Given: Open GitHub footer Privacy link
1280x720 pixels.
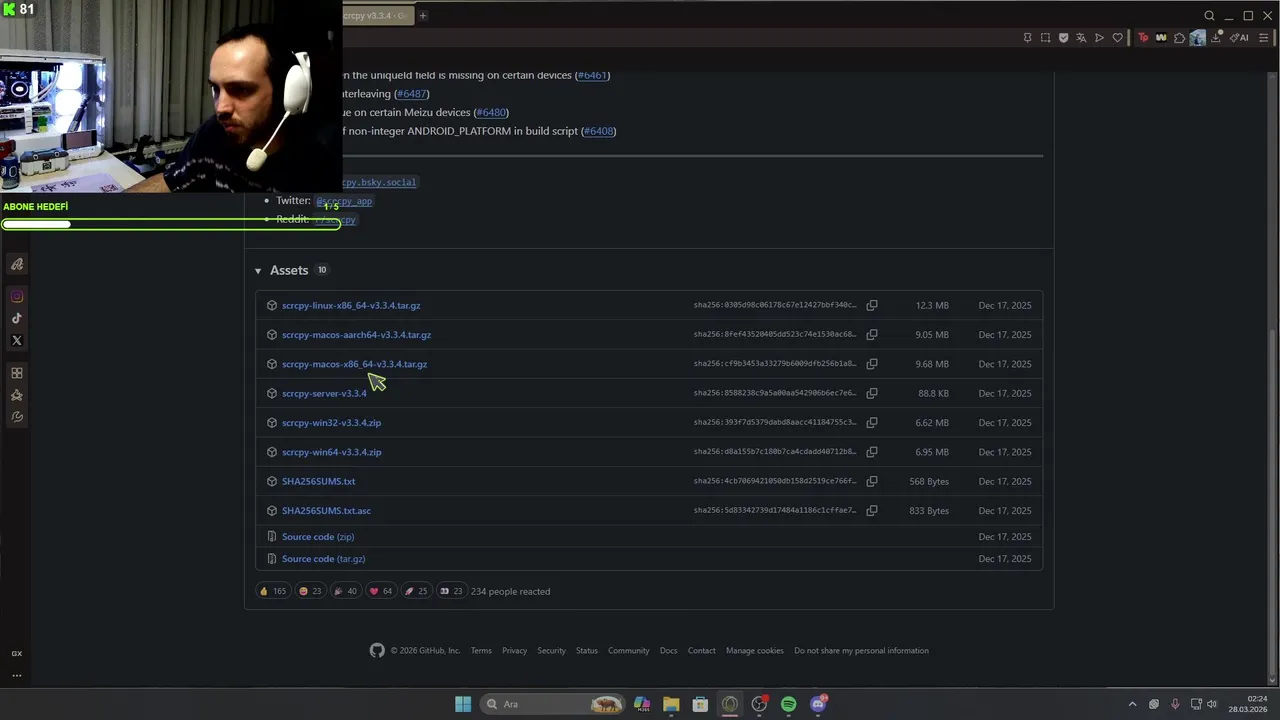Looking at the screenshot, I should (x=514, y=650).
